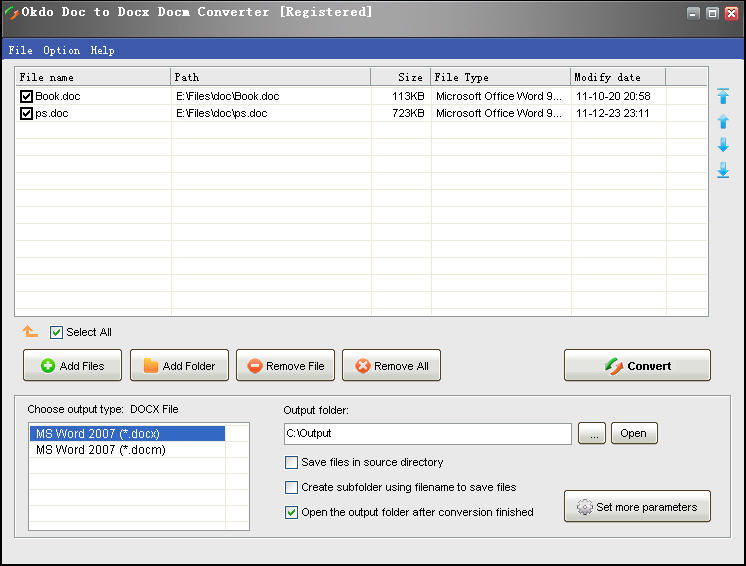Click the 11-10-20 20:58 modify date
Viewport: 746px width, 566px height.
[x=613, y=97]
